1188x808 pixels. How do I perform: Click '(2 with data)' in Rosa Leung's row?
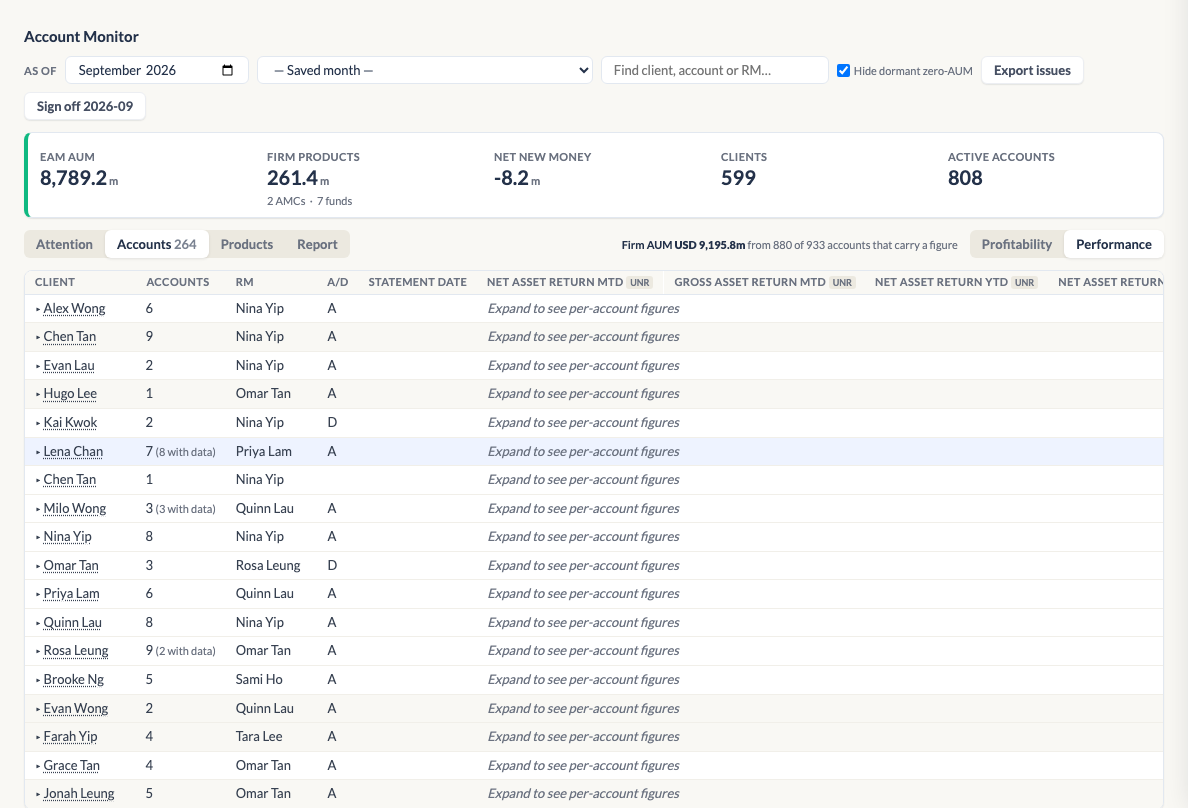(186, 651)
